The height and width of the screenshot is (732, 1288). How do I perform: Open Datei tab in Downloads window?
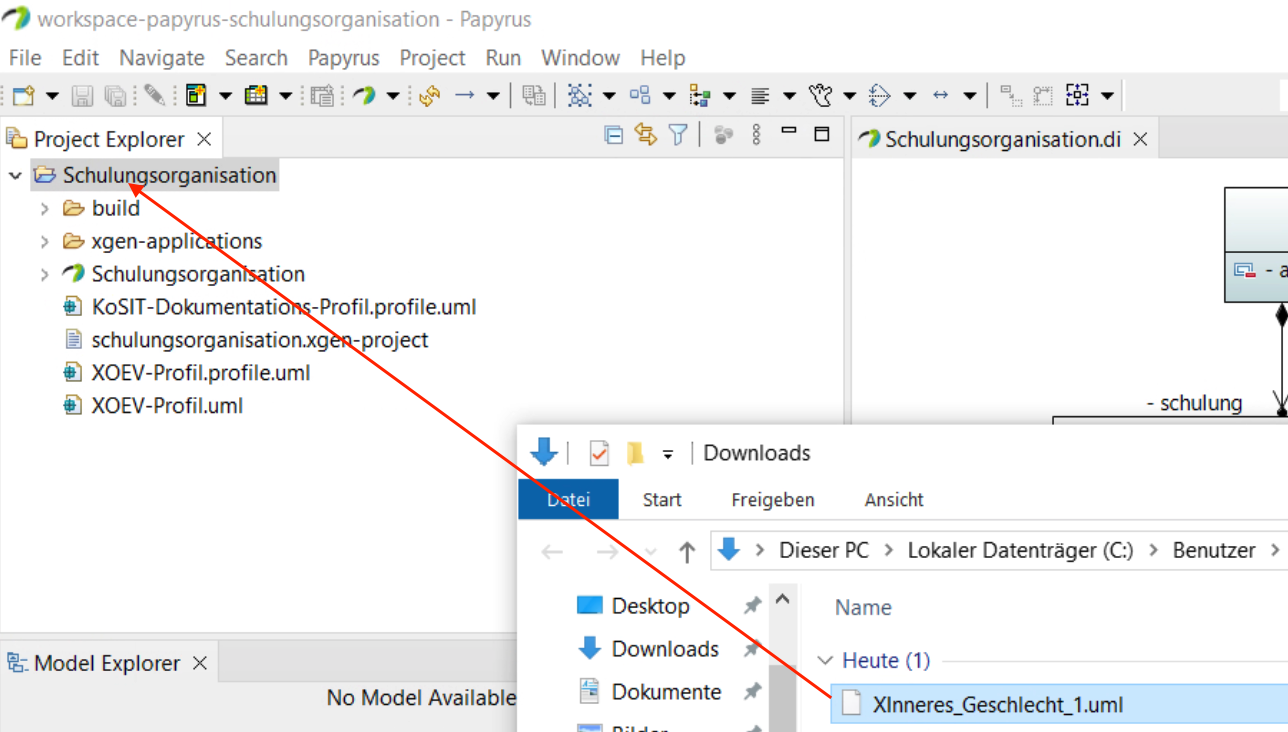click(568, 499)
